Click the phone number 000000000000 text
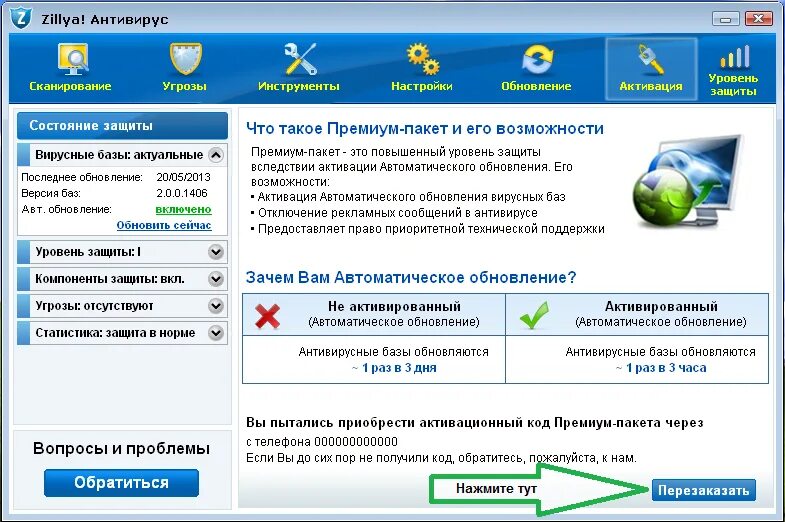Screen dimensions: 785x522 (356, 441)
